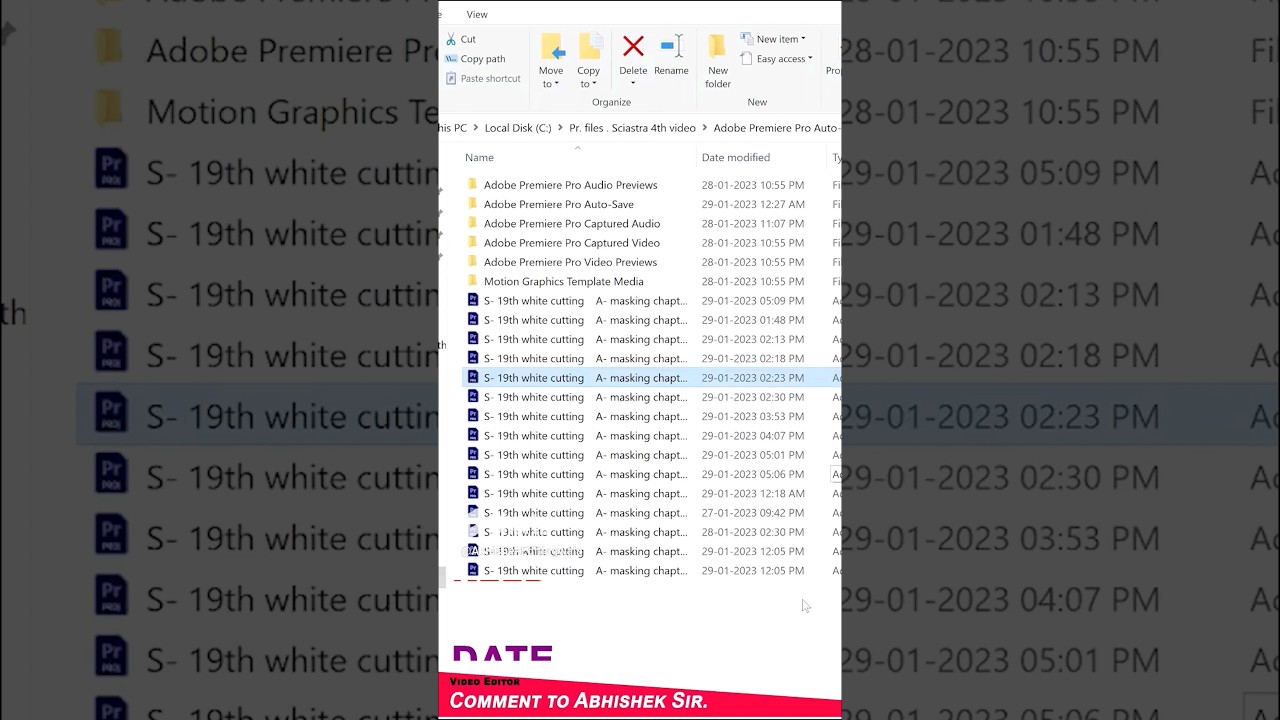
Task: Expand breadcrumb chevron after Local Disk (C:)
Action: point(560,128)
